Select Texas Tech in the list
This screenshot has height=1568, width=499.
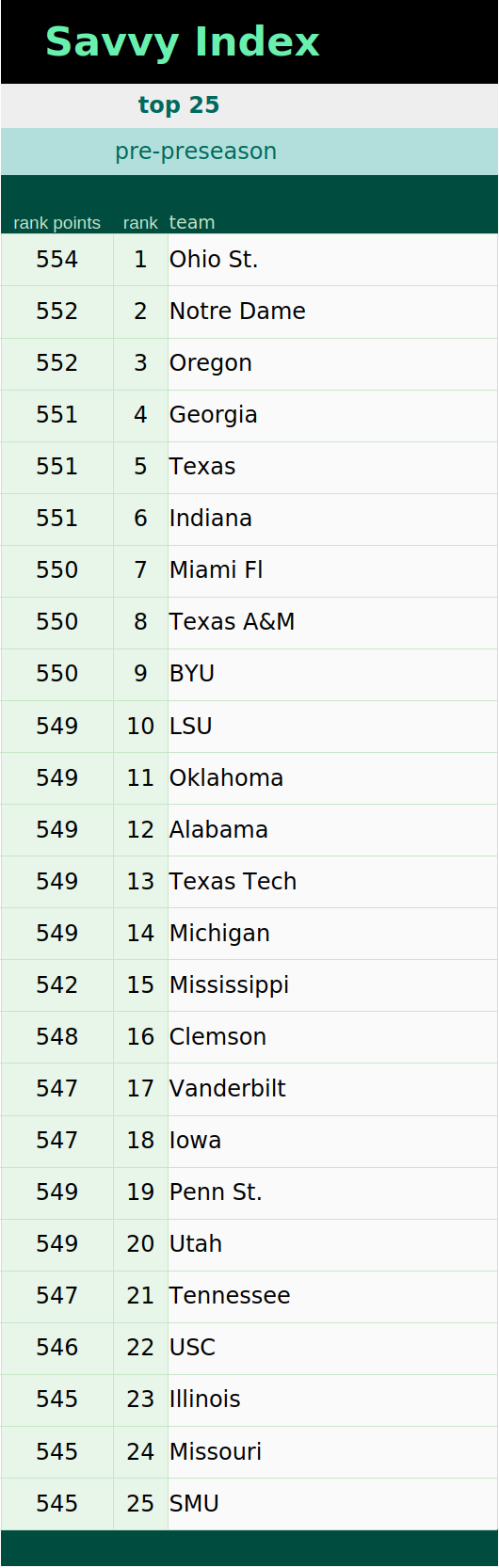coord(233,882)
